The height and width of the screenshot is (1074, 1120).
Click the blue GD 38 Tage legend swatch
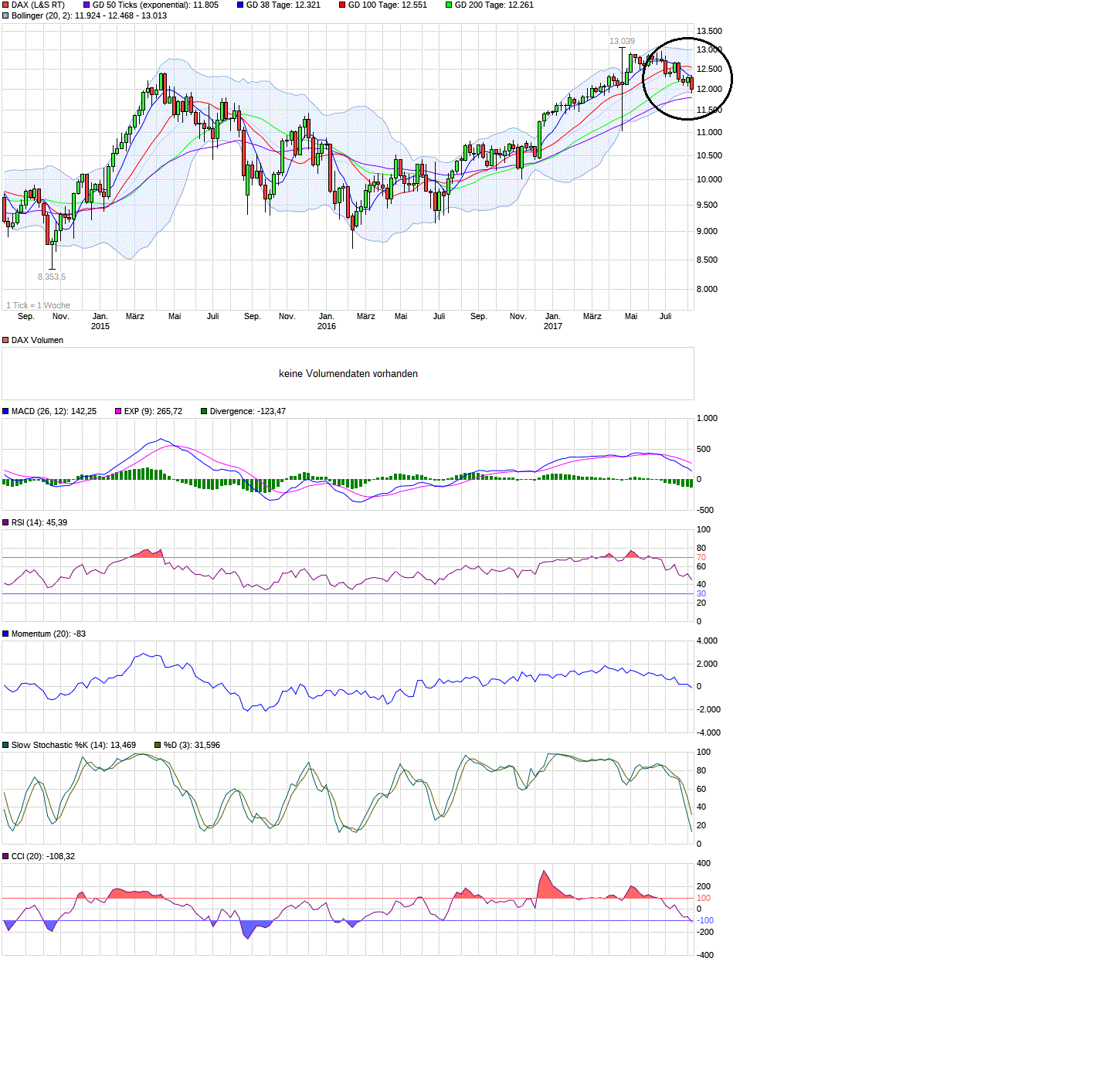[240, 5]
